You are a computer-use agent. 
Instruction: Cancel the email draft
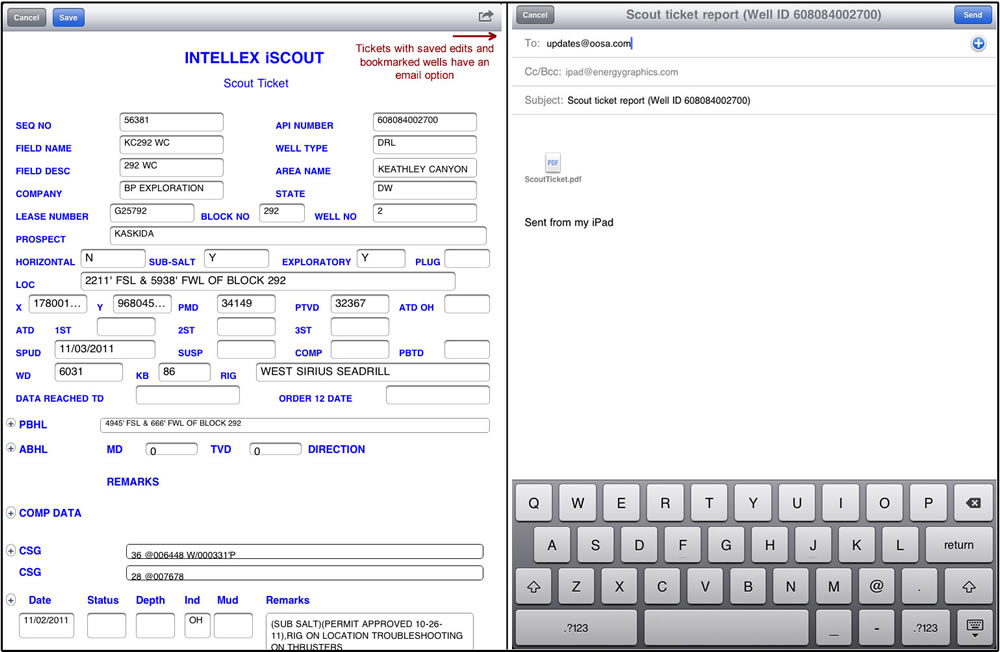[535, 15]
